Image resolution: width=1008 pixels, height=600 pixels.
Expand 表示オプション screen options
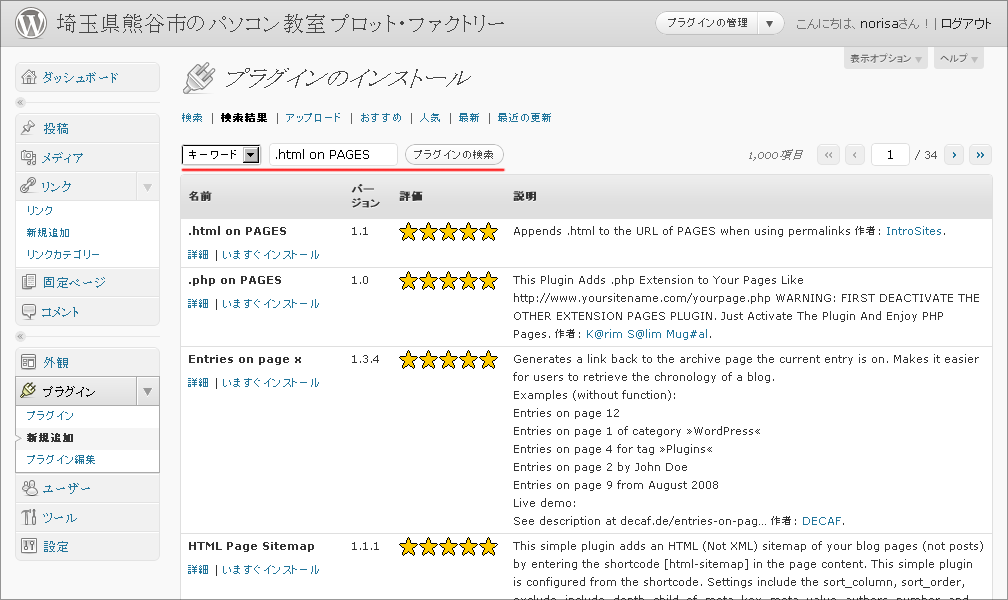pyautogui.click(x=885, y=59)
